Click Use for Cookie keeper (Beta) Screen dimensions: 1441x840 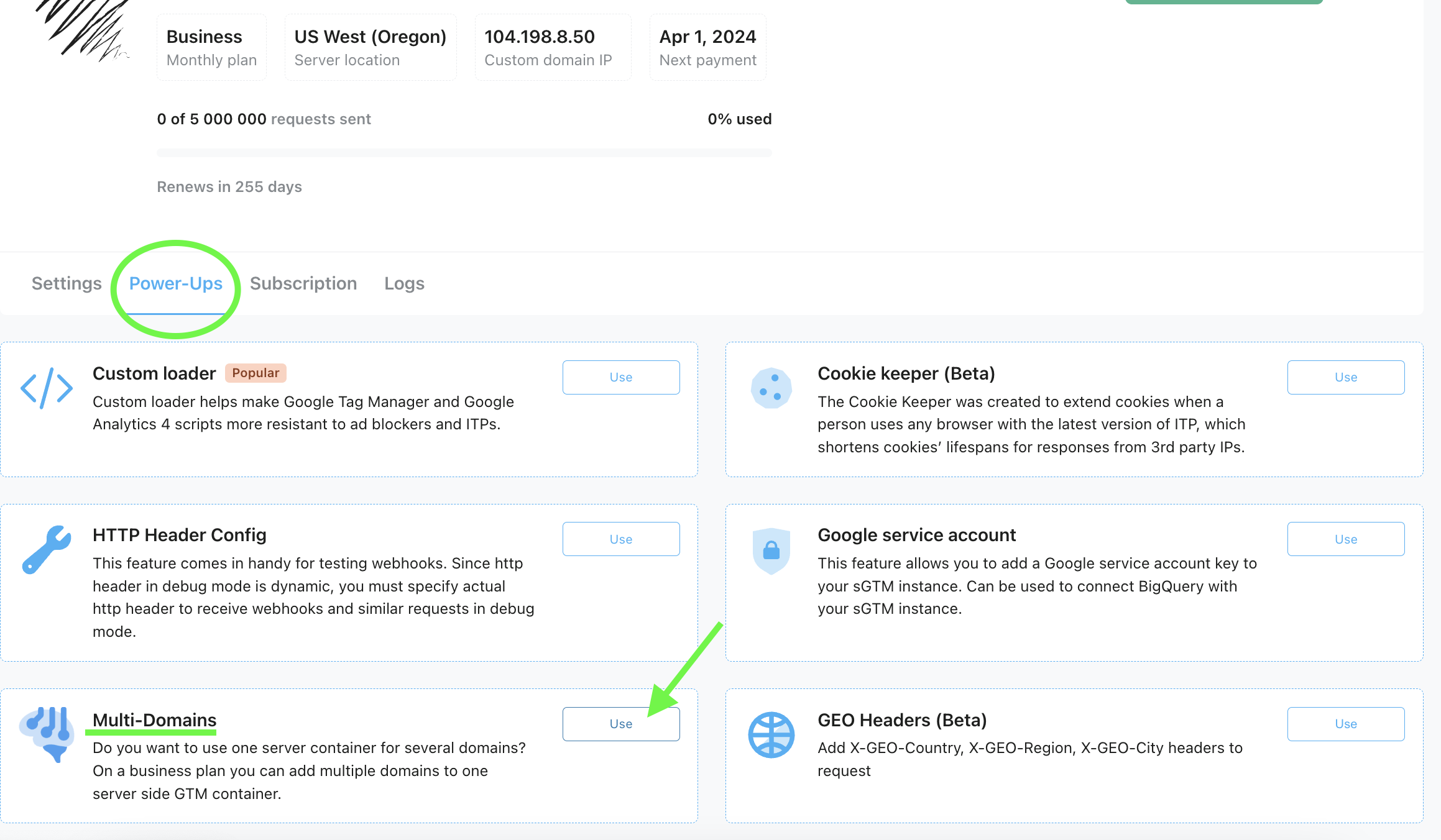tap(1346, 377)
